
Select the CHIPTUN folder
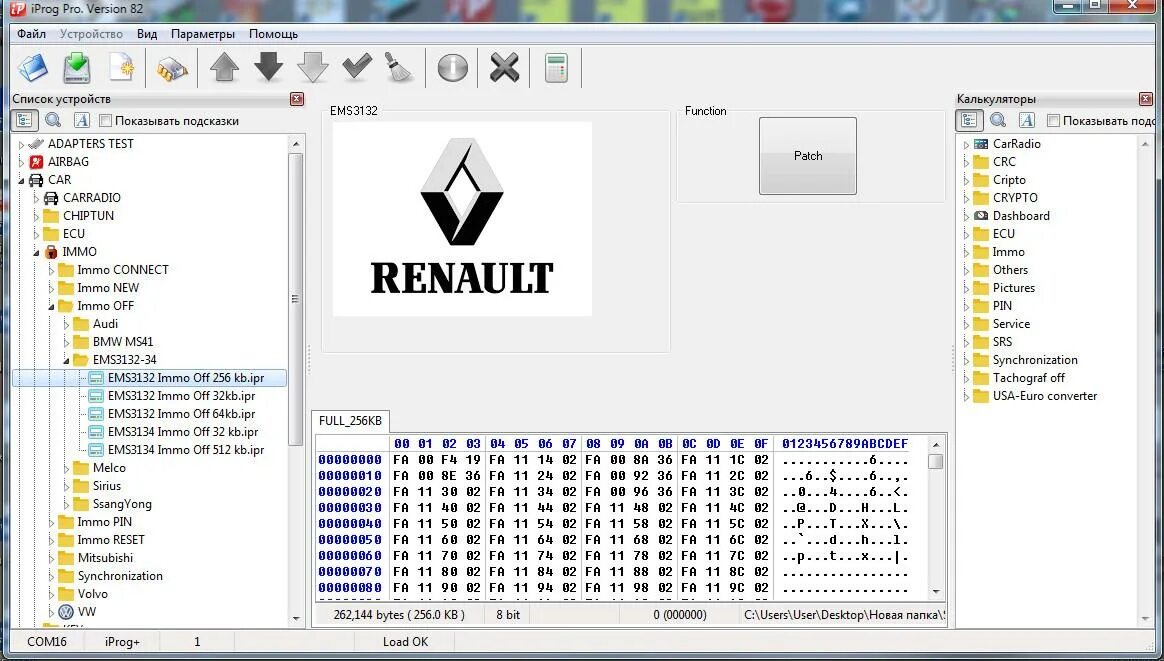[88, 216]
